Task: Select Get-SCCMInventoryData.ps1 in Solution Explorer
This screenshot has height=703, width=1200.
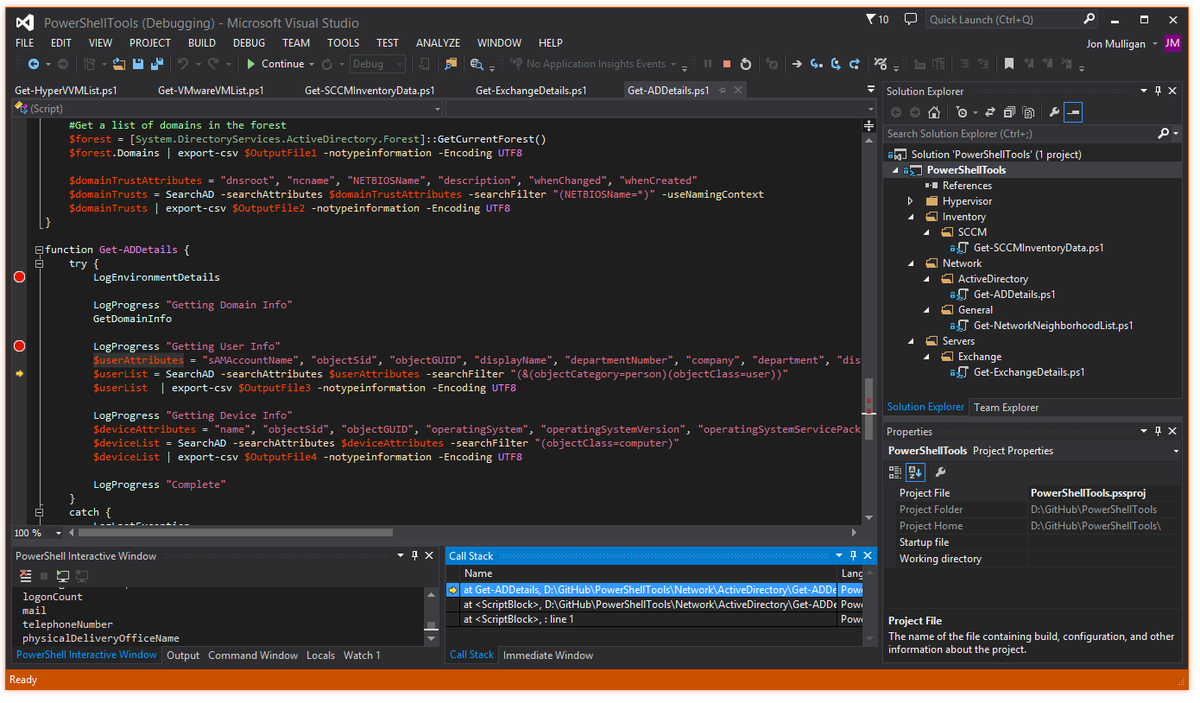Action: pos(1038,247)
